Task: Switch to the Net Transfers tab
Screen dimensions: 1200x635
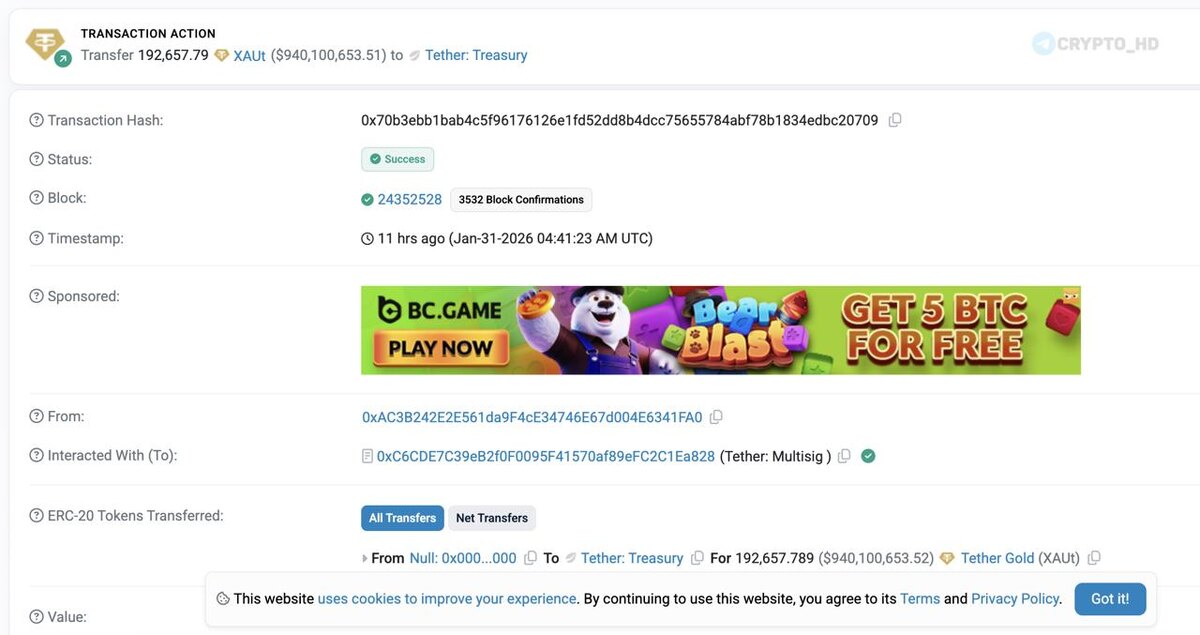Action: click(492, 518)
